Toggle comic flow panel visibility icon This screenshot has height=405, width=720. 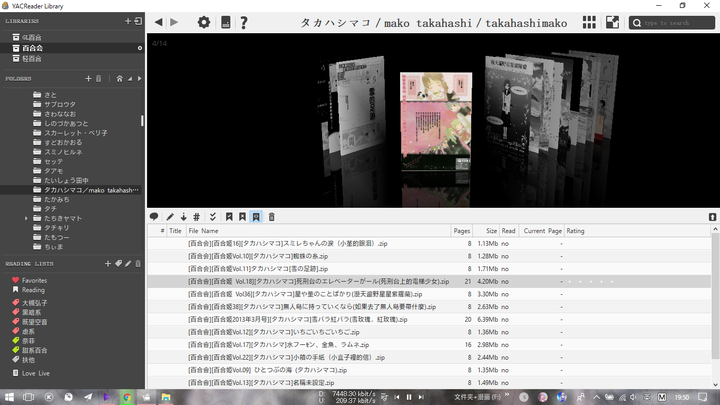click(x=712, y=217)
